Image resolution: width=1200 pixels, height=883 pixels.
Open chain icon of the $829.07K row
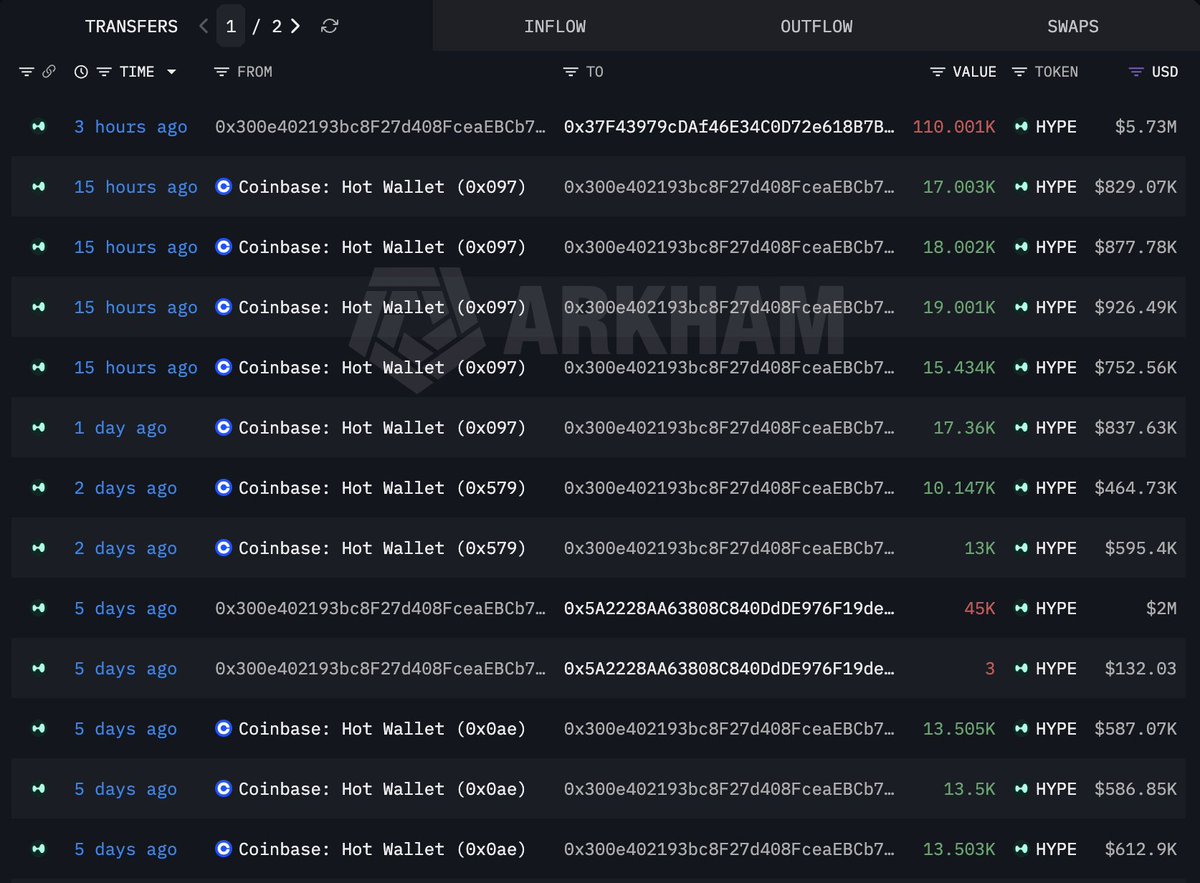(x=38, y=187)
